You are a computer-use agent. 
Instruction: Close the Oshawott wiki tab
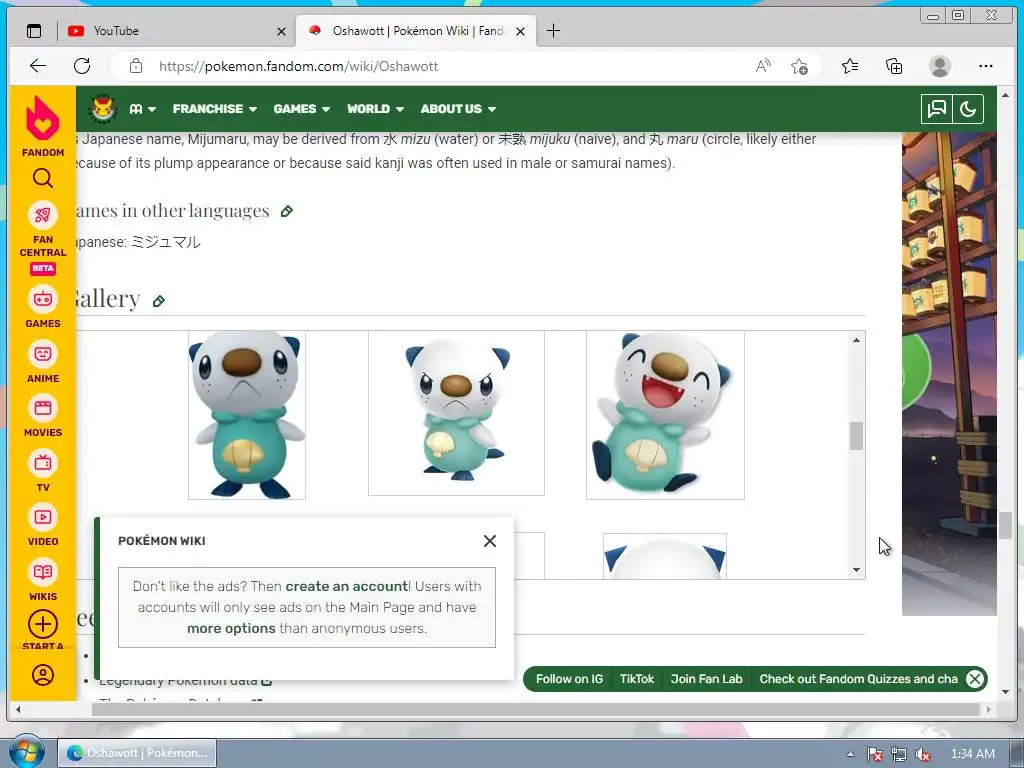520,31
